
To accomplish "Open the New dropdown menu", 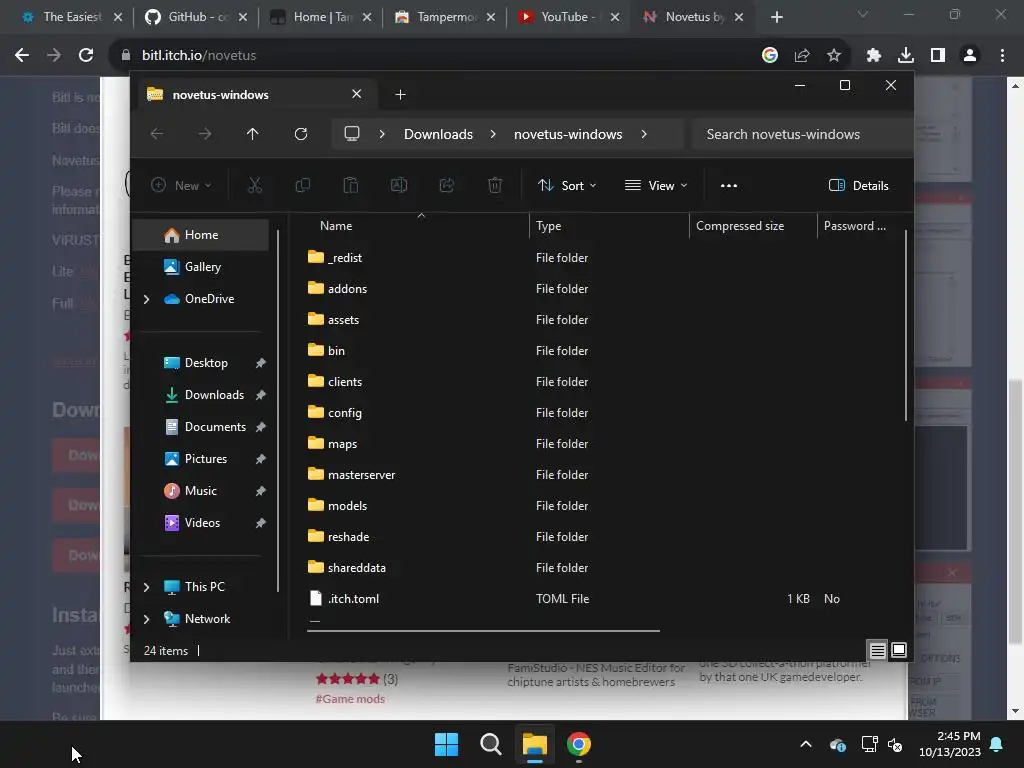I will tap(181, 185).
